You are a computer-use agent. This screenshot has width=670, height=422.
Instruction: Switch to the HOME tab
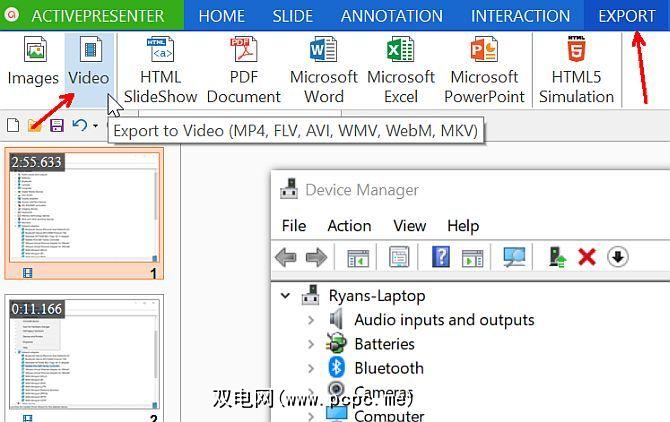(x=221, y=16)
